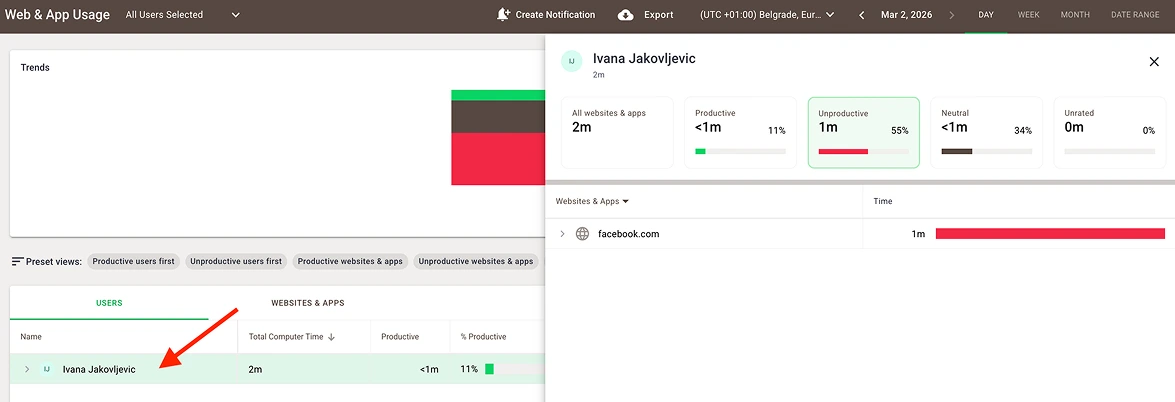
Task: Select the Productive summary card
Action: (740, 132)
